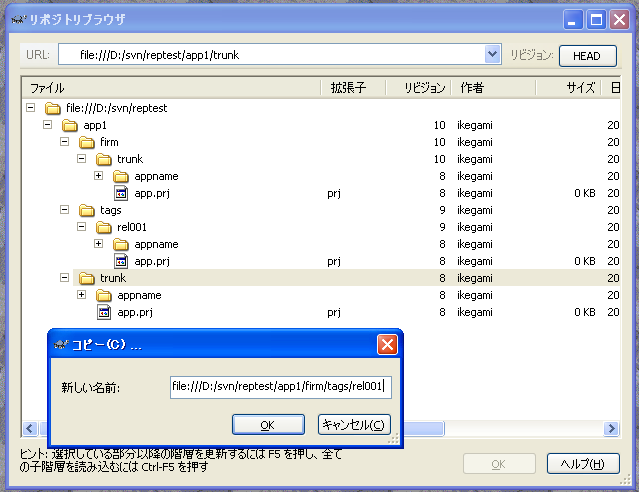The width and height of the screenshot is (639, 492).
Task: Expand appname folder under firm trunk
Action: pyautogui.click(x=99, y=176)
